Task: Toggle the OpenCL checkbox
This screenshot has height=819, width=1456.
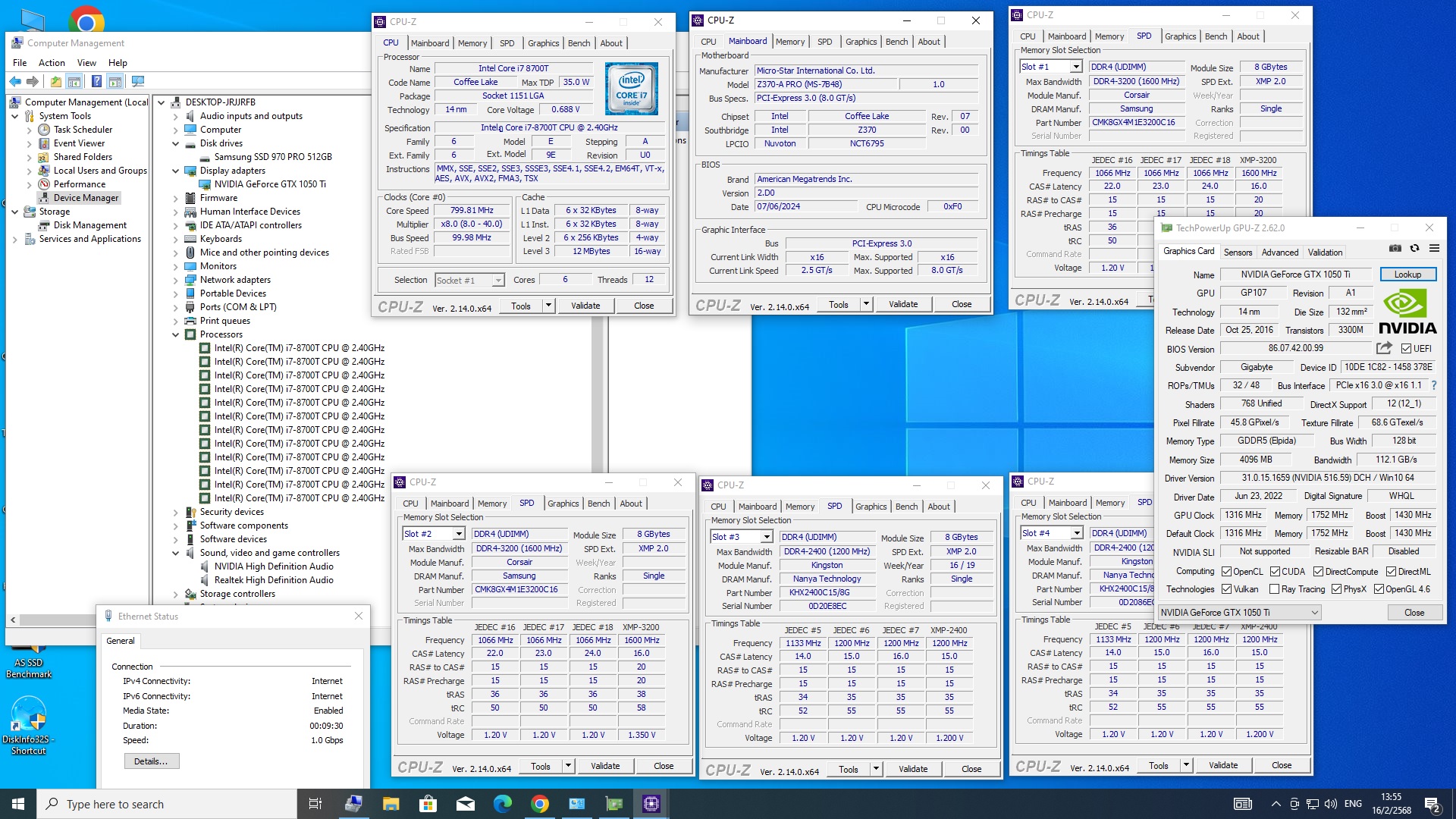Action: 1227,572
